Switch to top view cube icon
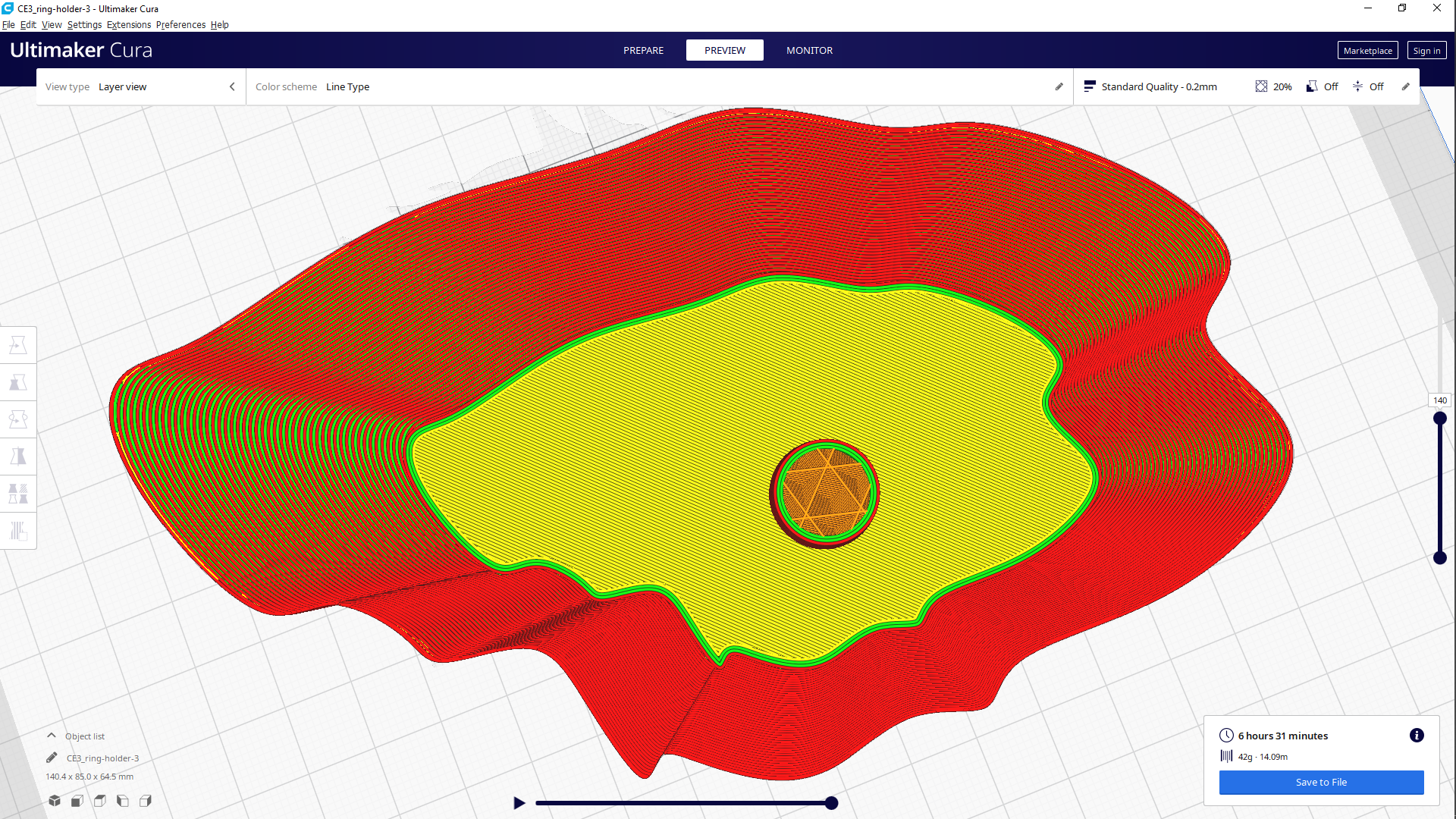The image size is (1456, 819). click(x=100, y=801)
